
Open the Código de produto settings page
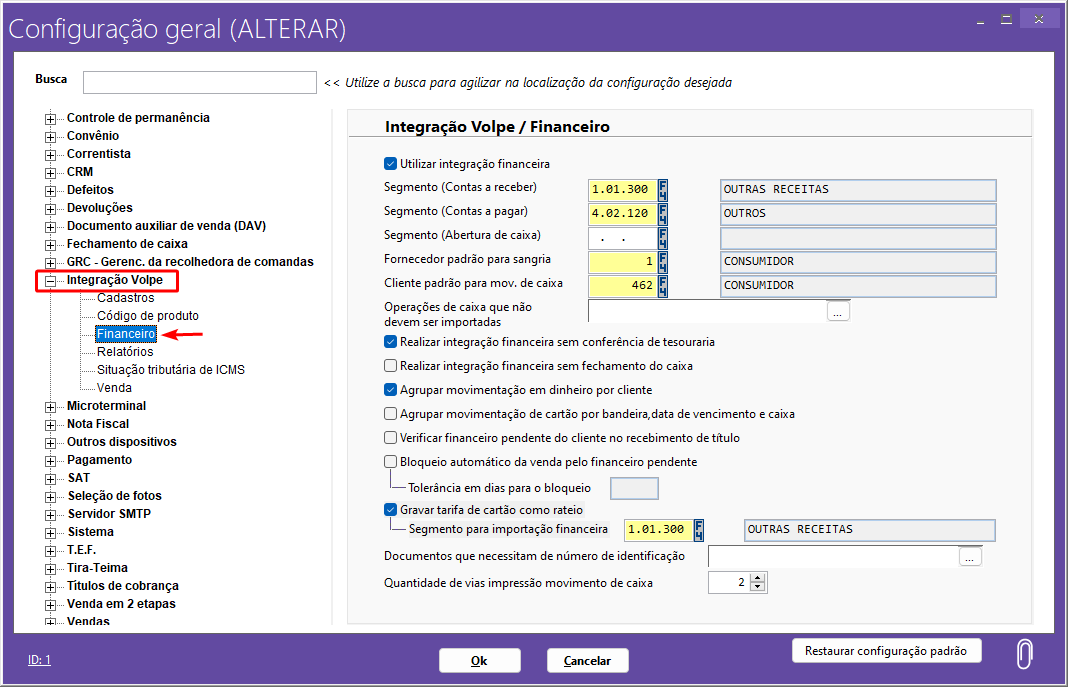147,316
